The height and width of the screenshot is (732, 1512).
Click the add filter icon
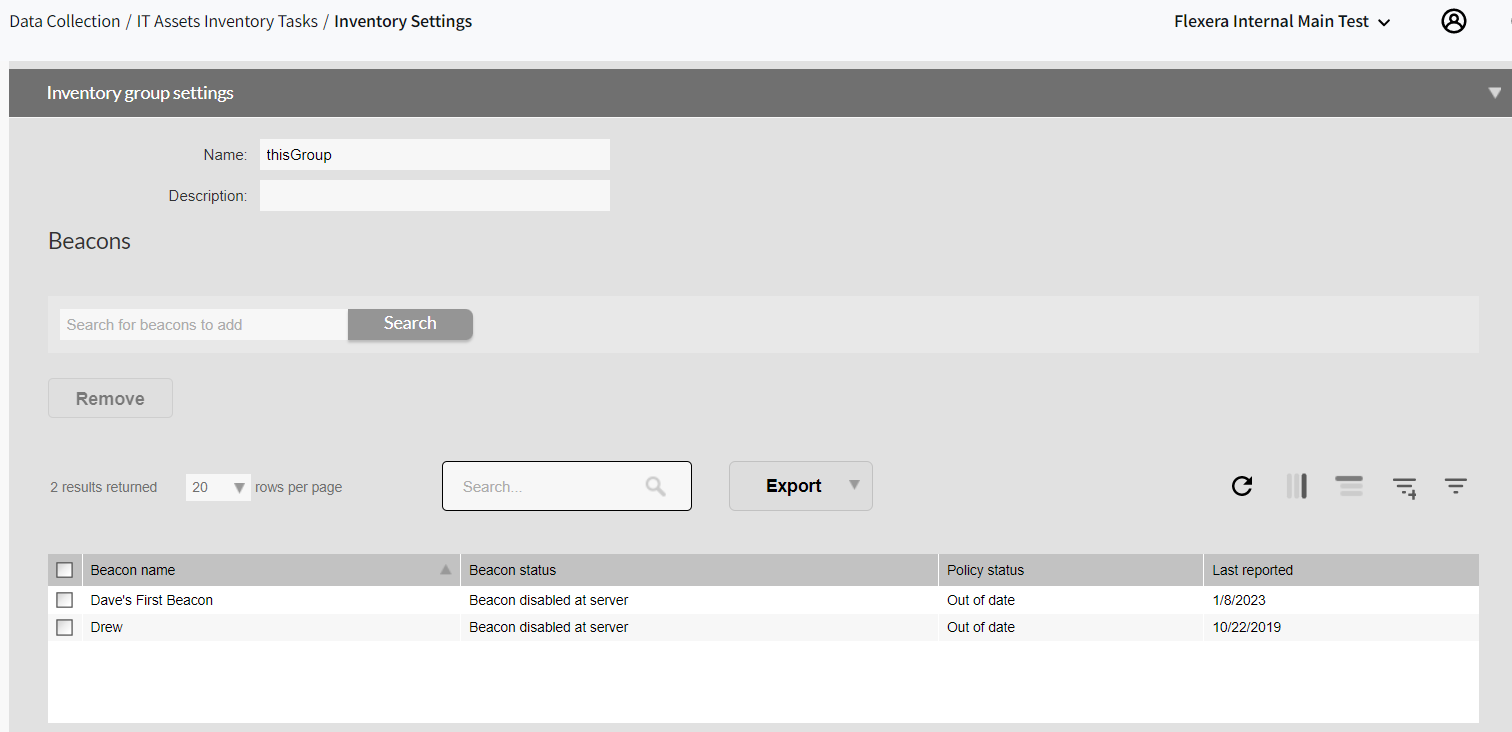coord(1405,487)
